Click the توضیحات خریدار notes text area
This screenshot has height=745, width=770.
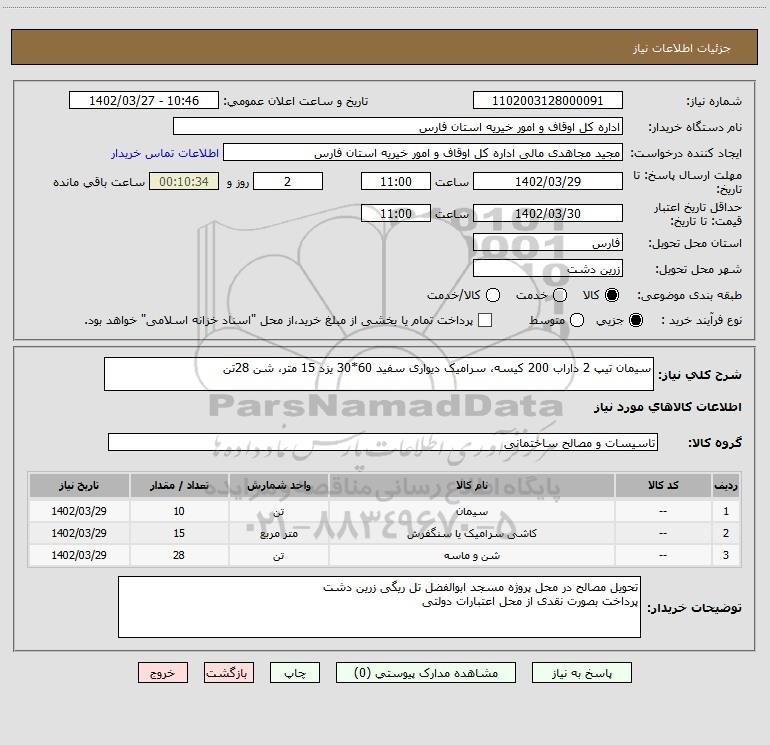pos(379,607)
